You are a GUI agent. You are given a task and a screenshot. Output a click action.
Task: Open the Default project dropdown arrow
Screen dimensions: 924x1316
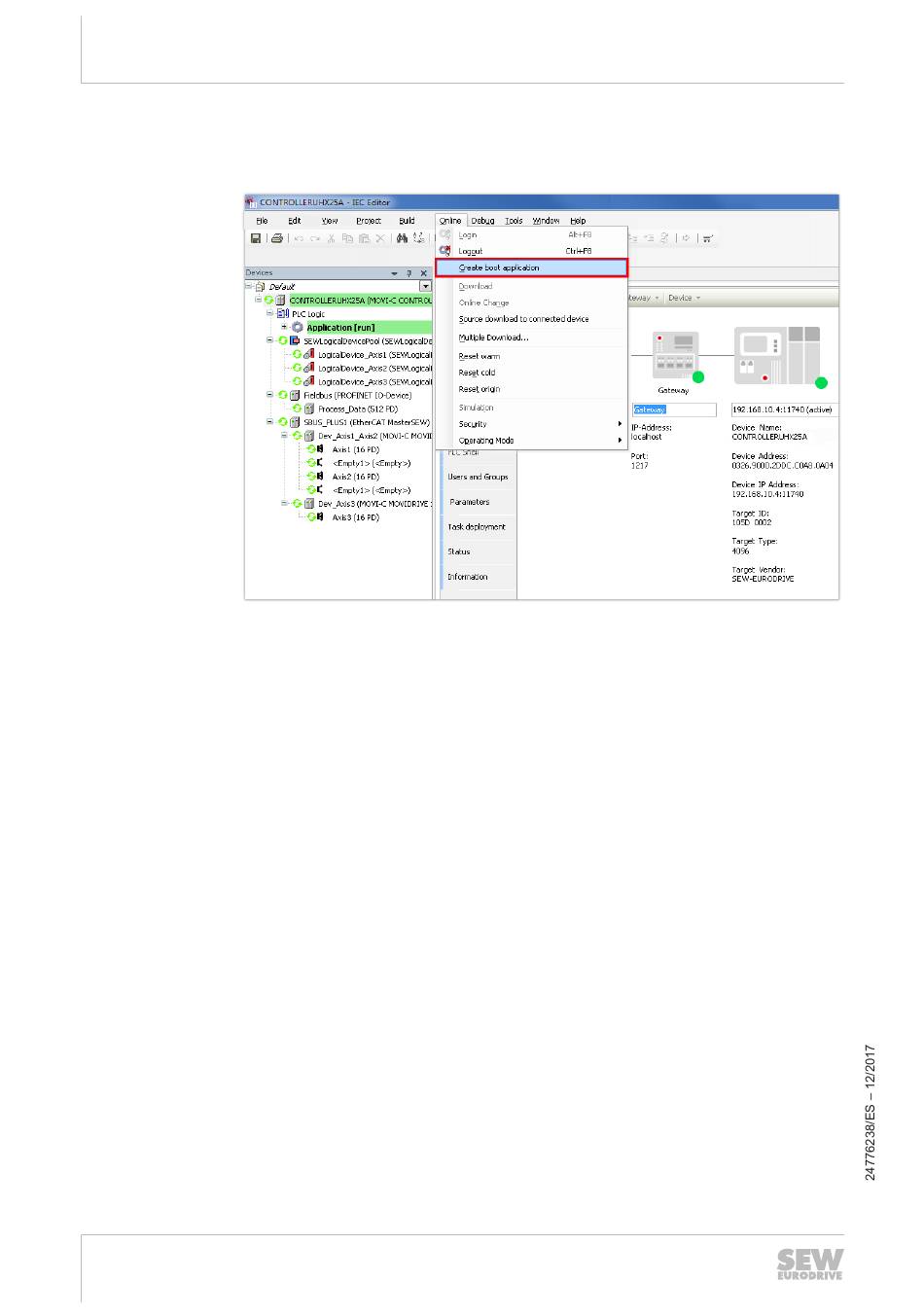pyautogui.click(x=425, y=287)
